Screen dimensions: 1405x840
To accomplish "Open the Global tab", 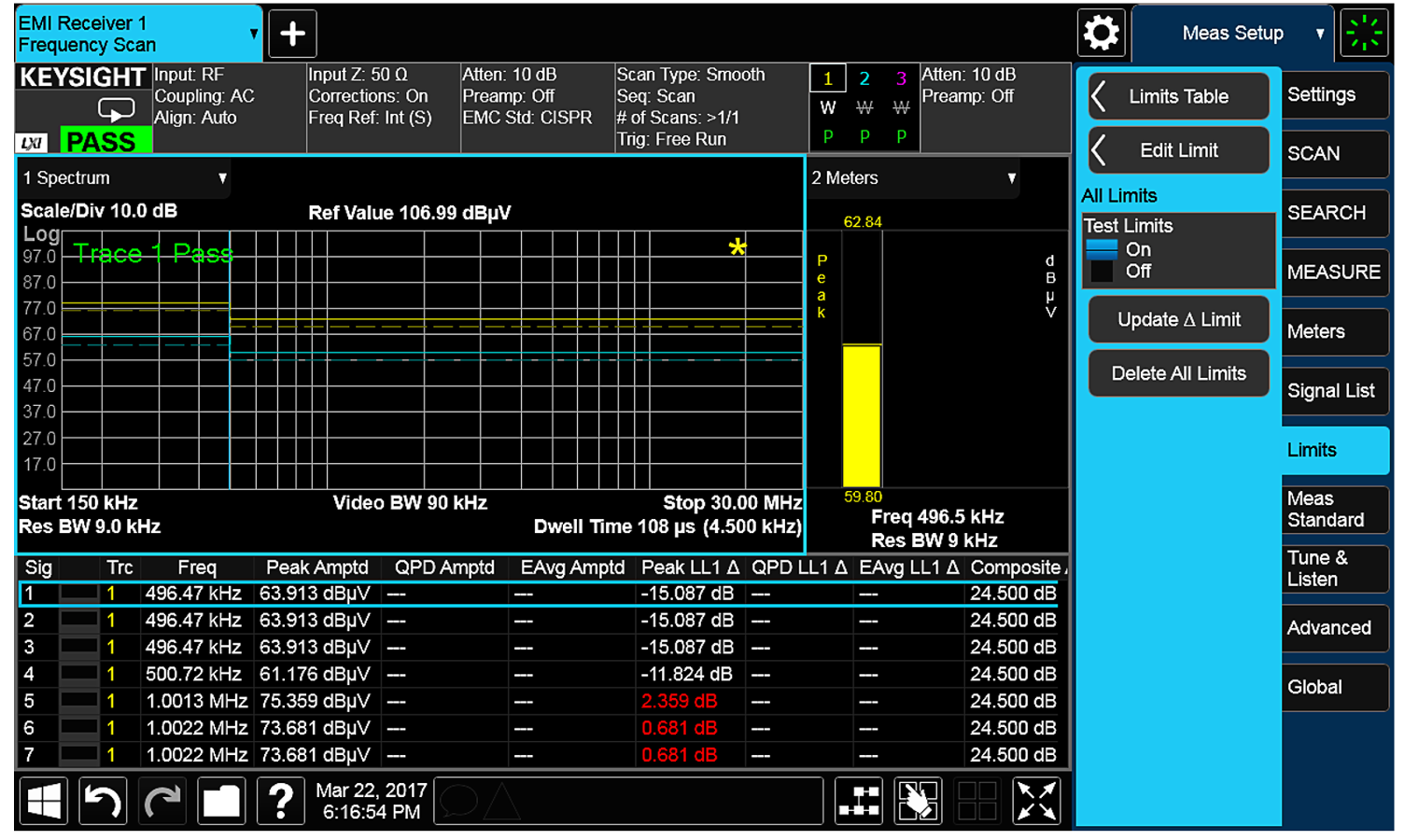I will (1334, 687).
